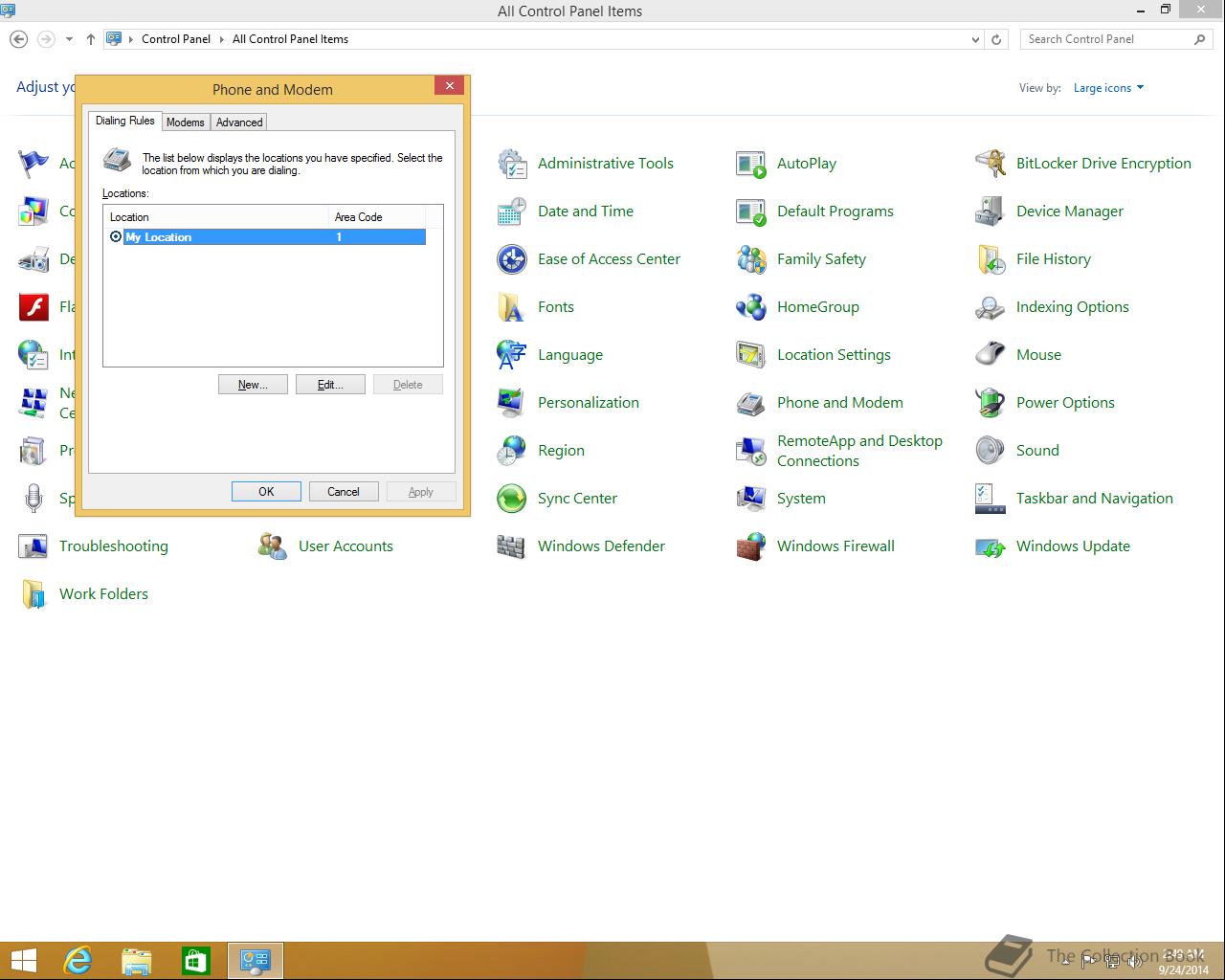
Task: Click the Edit... button
Action: click(330, 385)
